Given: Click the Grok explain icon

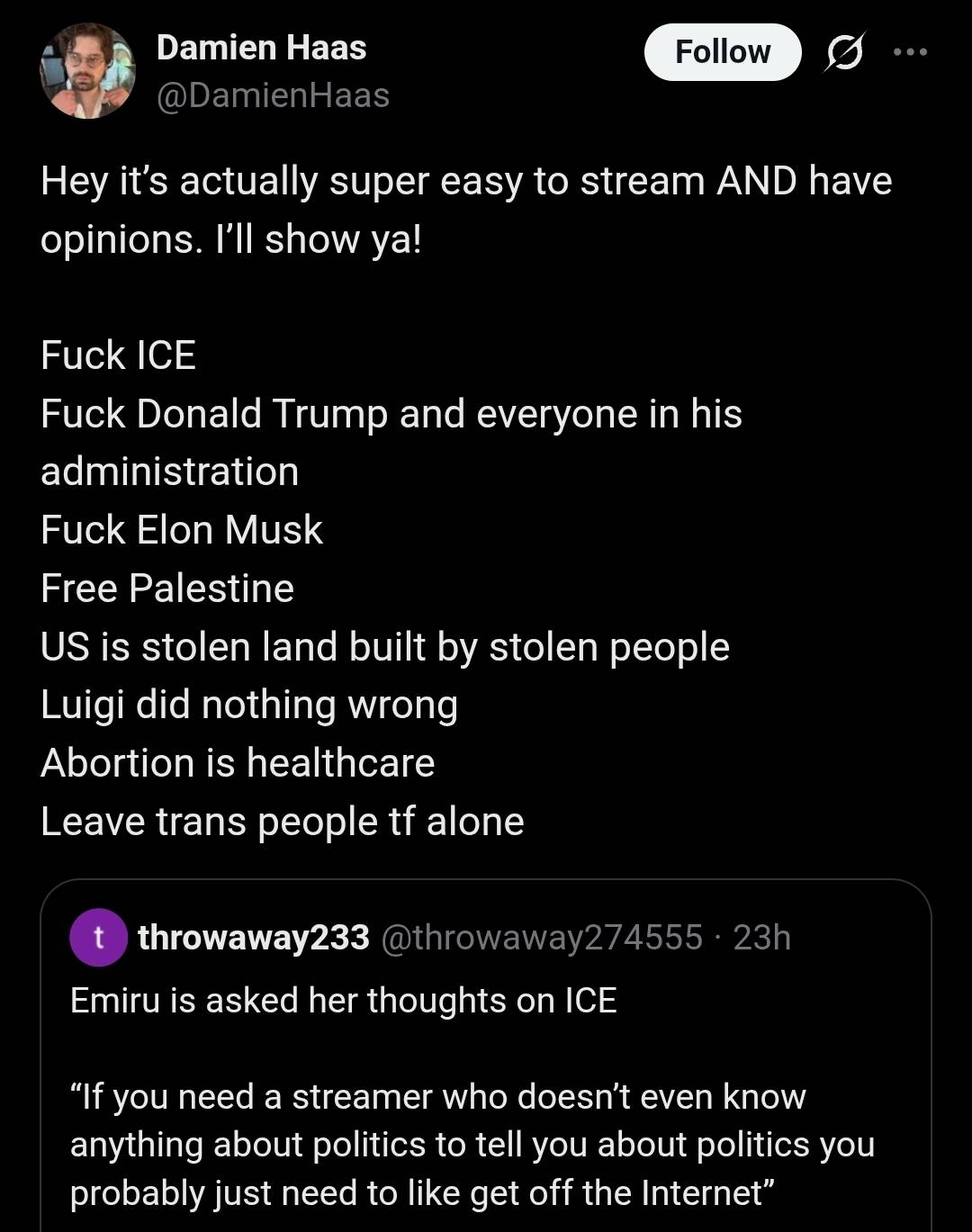Looking at the screenshot, I should coord(844,52).
